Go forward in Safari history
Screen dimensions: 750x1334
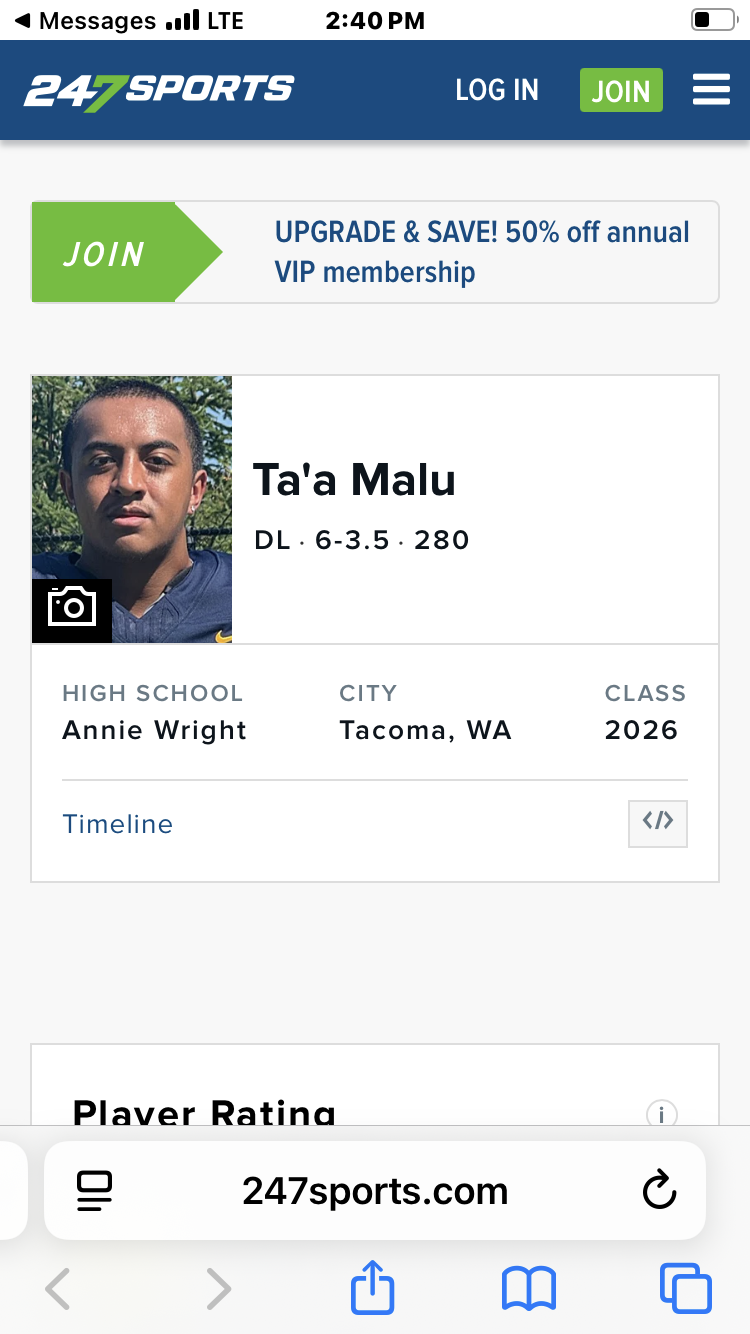(217, 1288)
